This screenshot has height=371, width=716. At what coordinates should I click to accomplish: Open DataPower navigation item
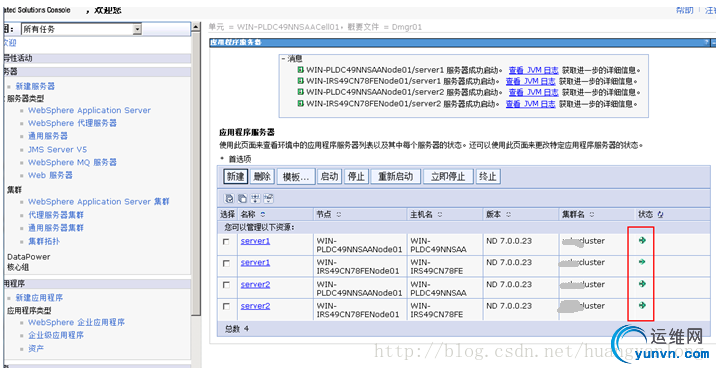pos(29,257)
